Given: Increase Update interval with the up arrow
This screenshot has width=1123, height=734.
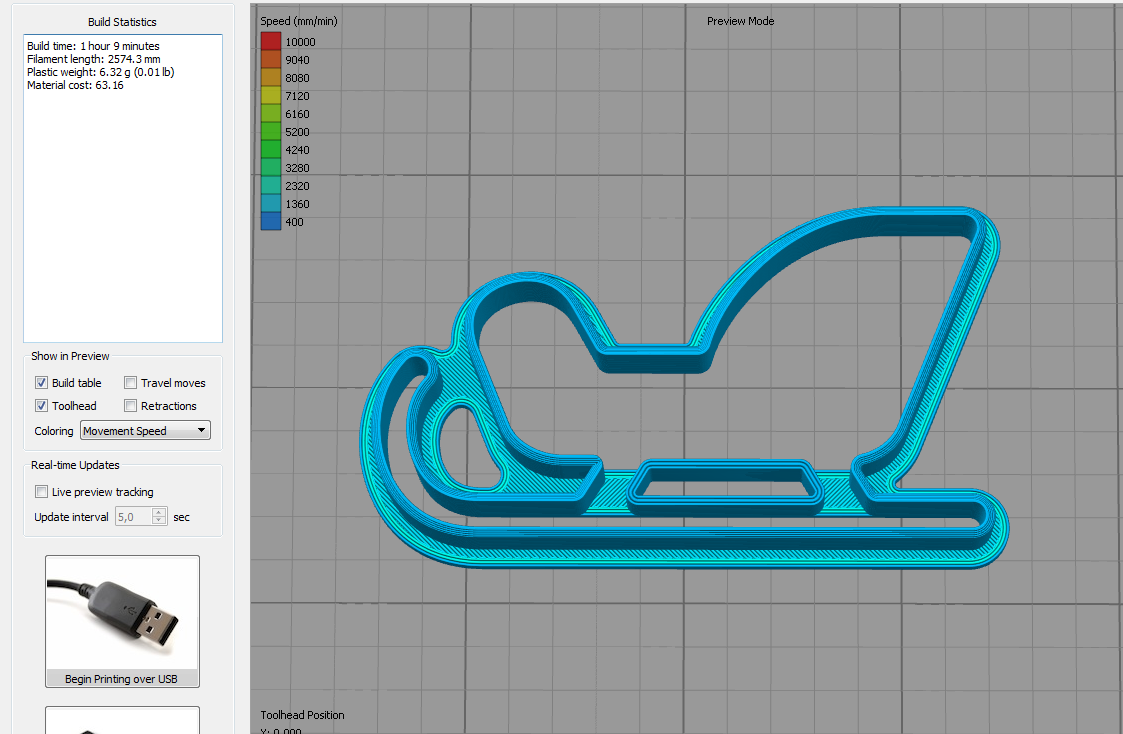Looking at the screenshot, I should tap(158, 512).
